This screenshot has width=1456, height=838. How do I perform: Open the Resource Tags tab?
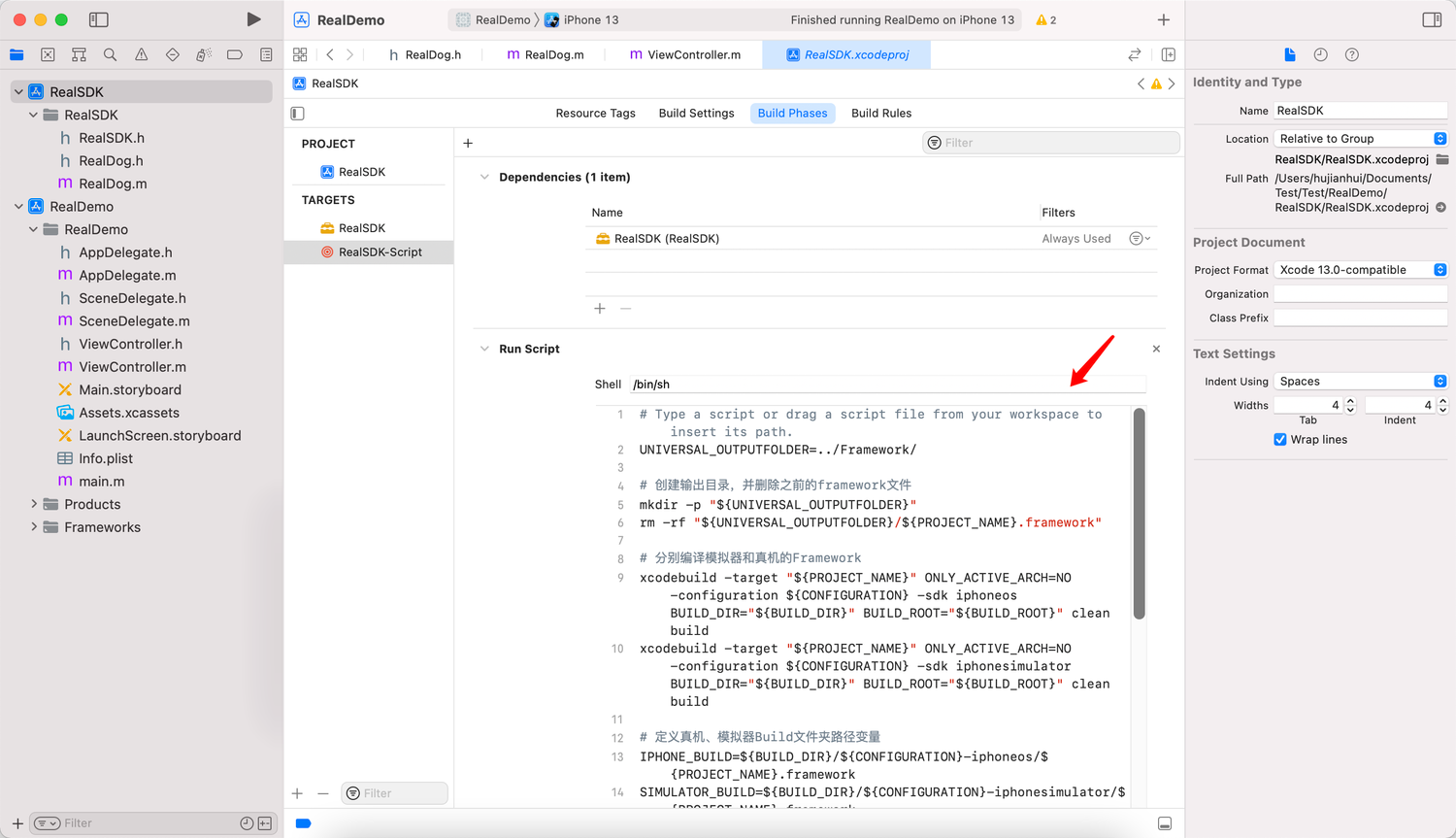pos(595,114)
